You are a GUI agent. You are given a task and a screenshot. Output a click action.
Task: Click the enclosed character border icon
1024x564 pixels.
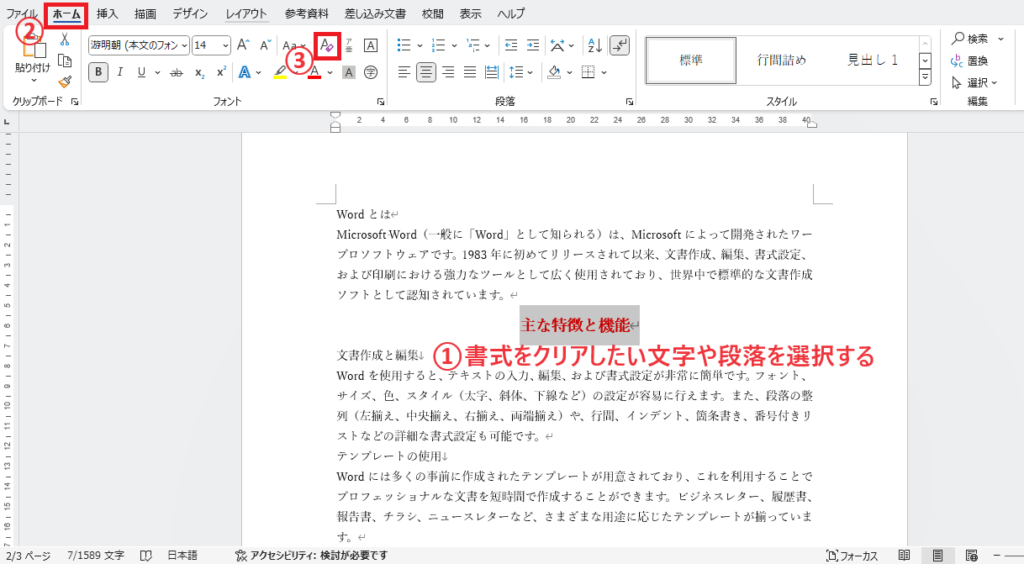(370, 45)
